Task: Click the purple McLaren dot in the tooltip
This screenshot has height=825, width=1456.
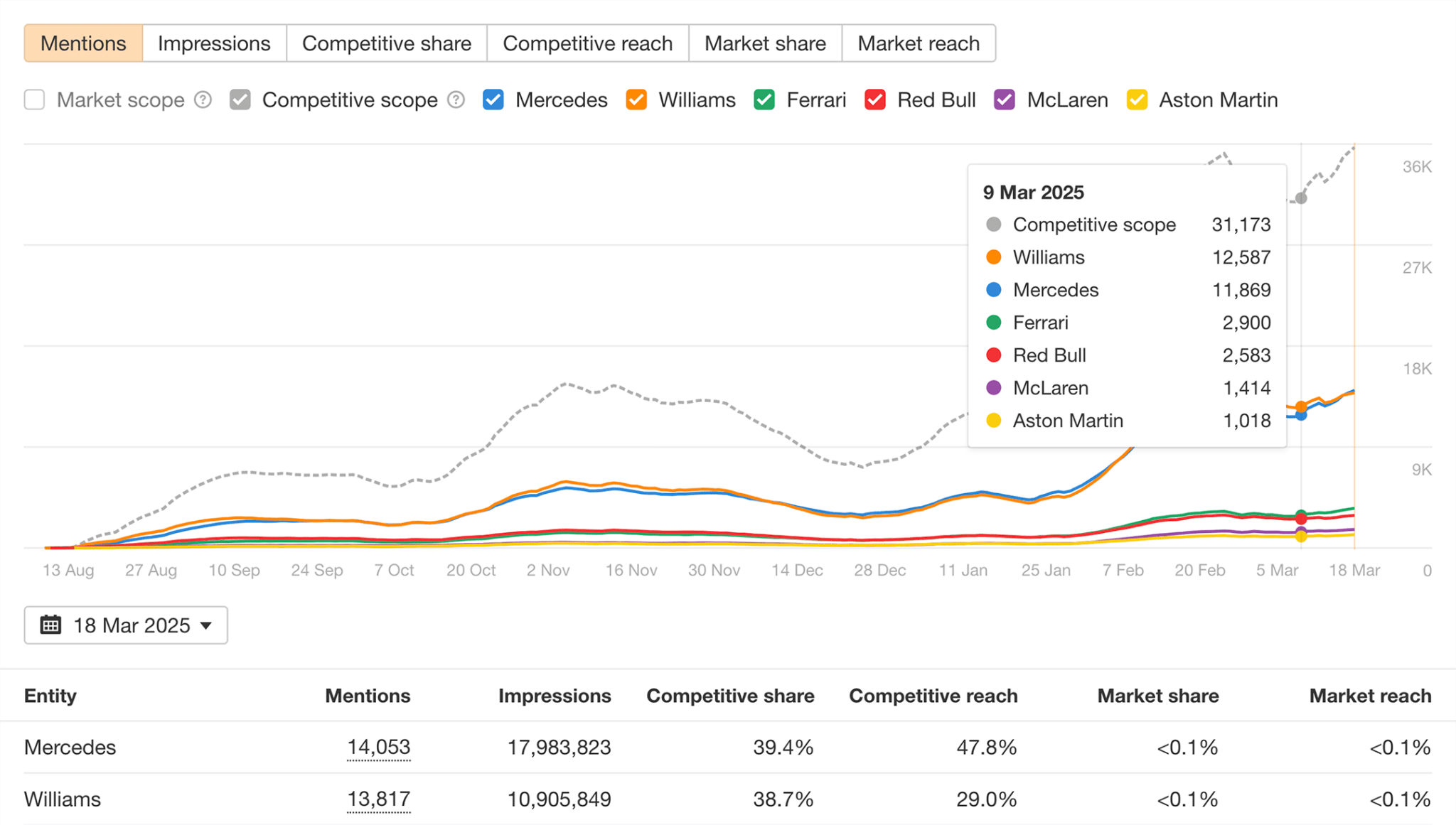Action: pos(992,387)
